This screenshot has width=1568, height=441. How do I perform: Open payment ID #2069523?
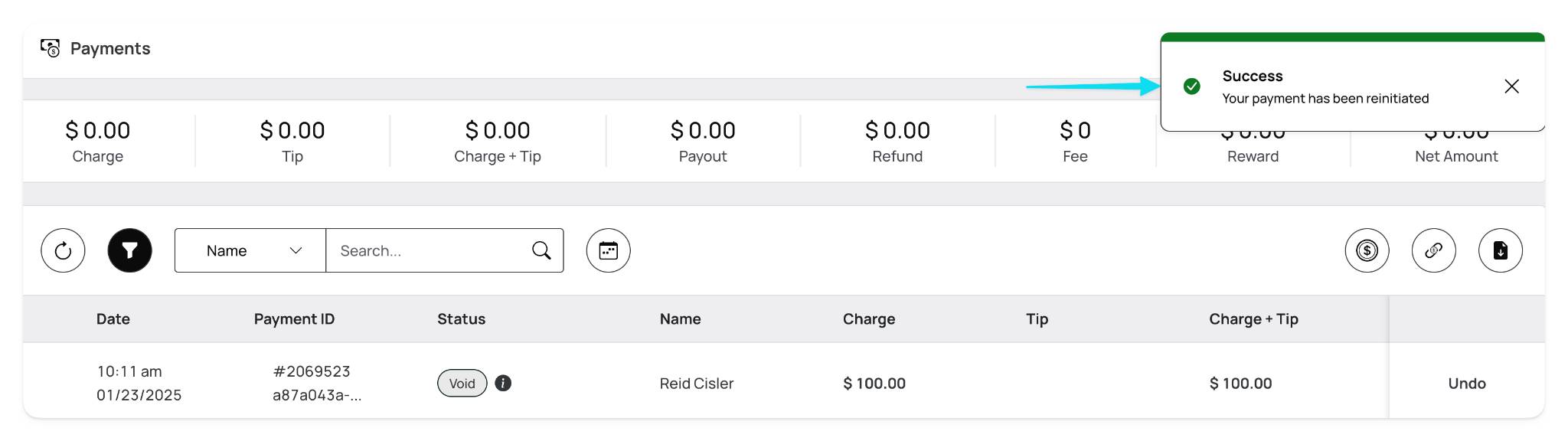tap(312, 371)
